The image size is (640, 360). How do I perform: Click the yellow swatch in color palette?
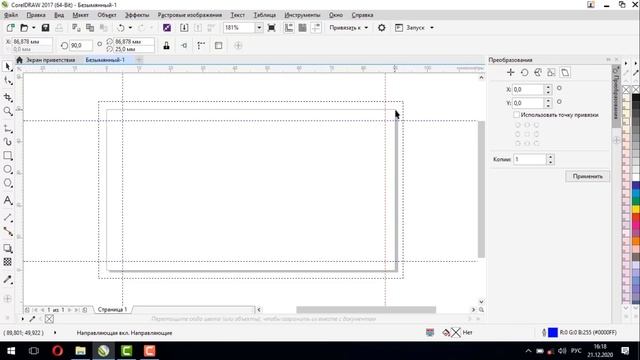(x=636, y=209)
